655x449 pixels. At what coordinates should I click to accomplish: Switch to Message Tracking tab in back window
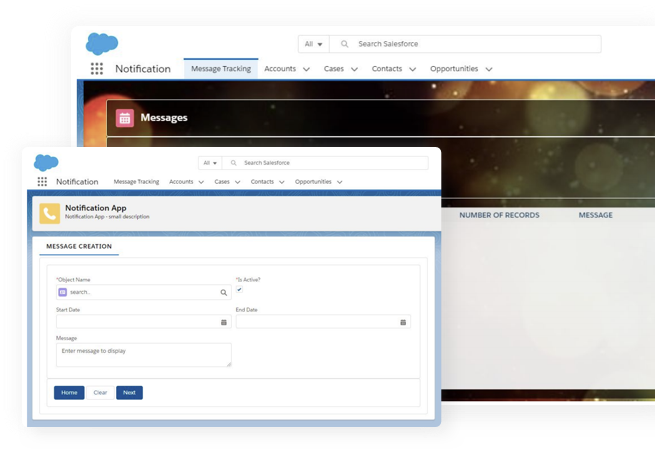click(x=222, y=69)
